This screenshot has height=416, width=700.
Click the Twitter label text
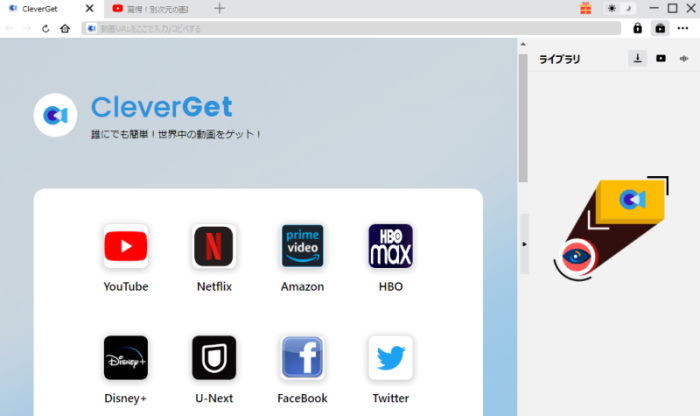coord(391,398)
